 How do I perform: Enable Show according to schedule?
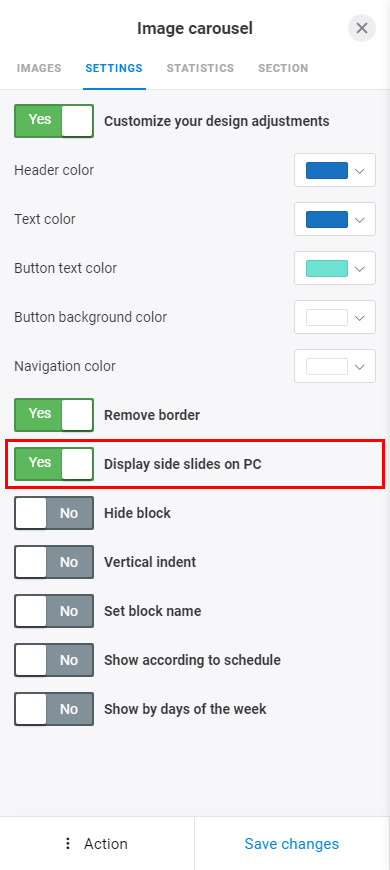point(54,660)
